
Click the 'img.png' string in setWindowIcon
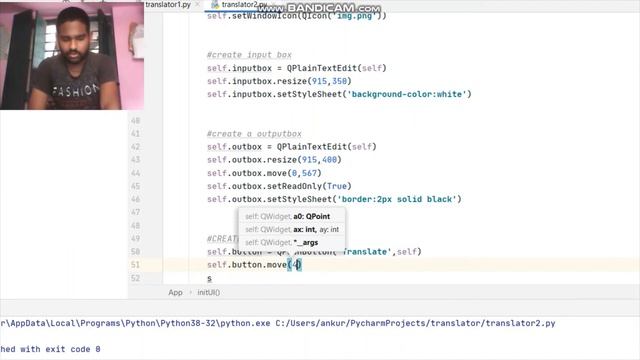click(355, 16)
